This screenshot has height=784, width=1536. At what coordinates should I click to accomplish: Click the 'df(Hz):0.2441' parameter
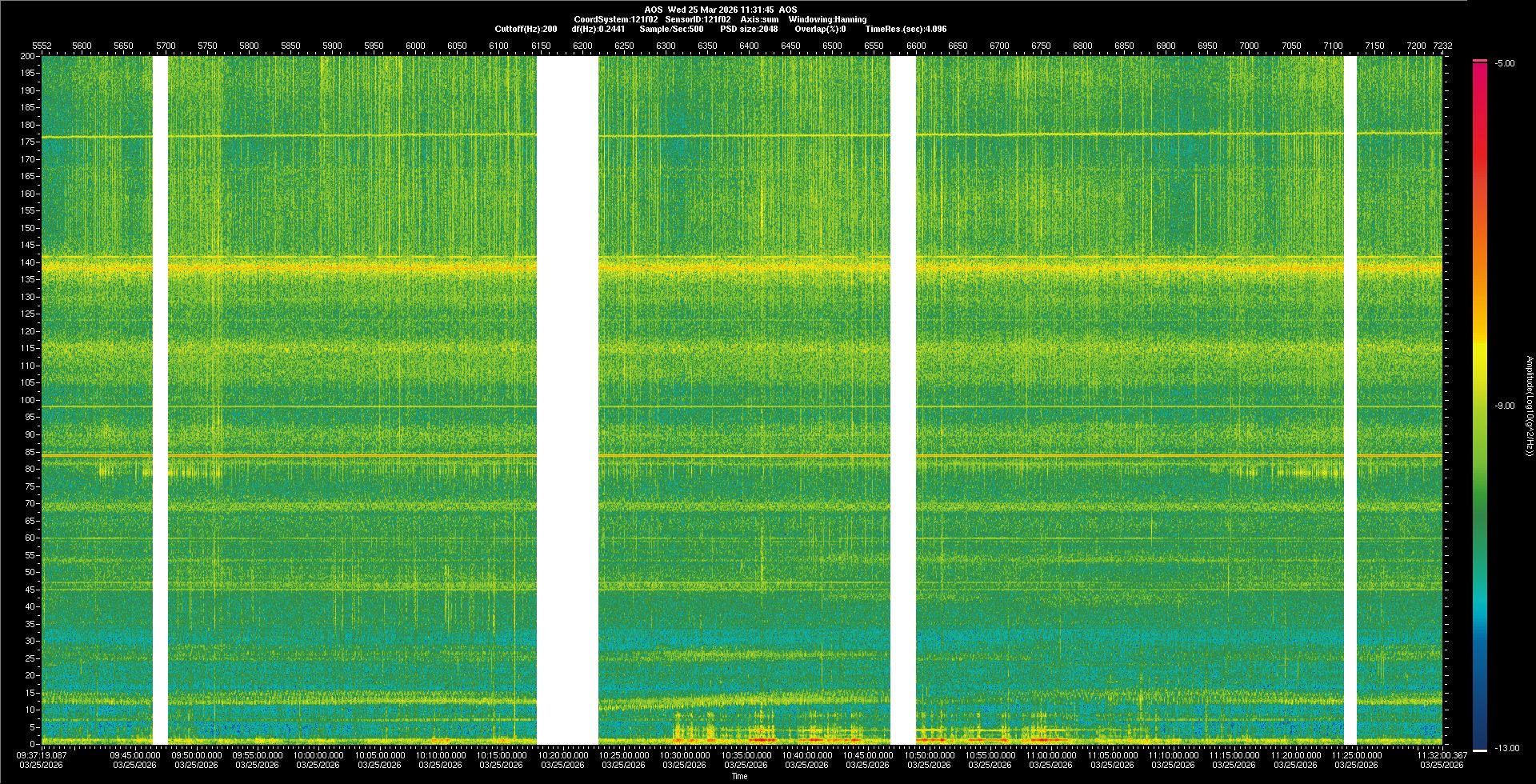click(598, 29)
